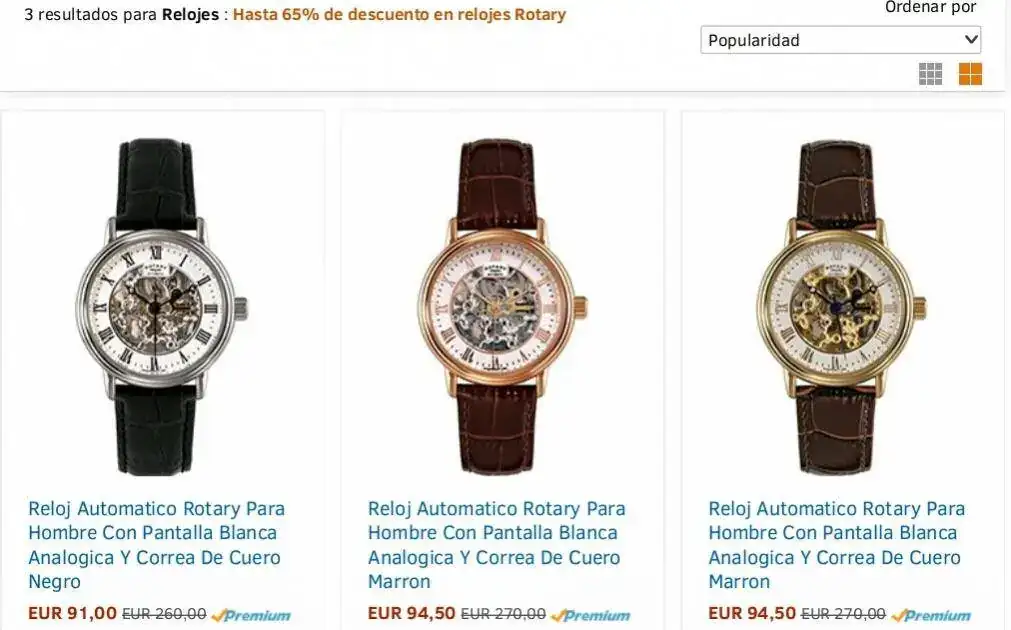Open the black leather strap watch image
The height and width of the screenshot is (630, 1011).
point(162,307)
